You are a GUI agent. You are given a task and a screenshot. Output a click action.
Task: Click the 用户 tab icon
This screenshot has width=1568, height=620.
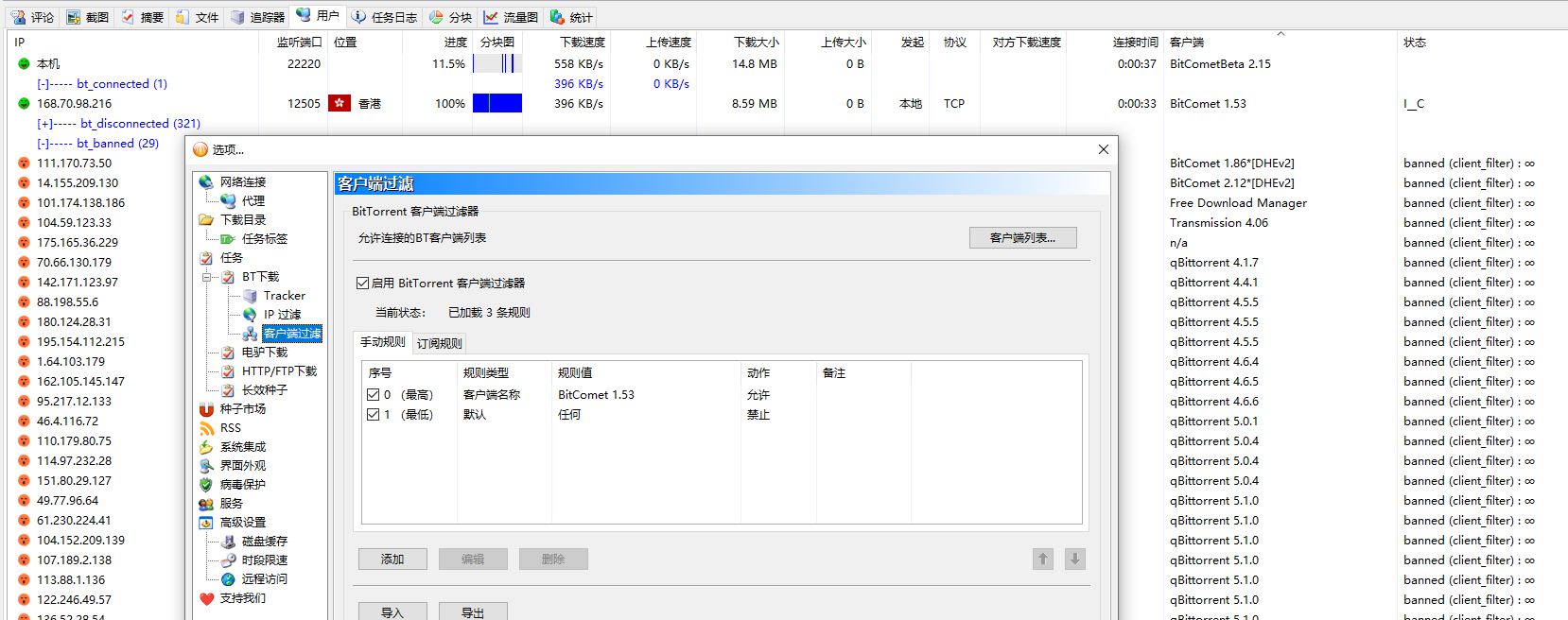(303, 15)
